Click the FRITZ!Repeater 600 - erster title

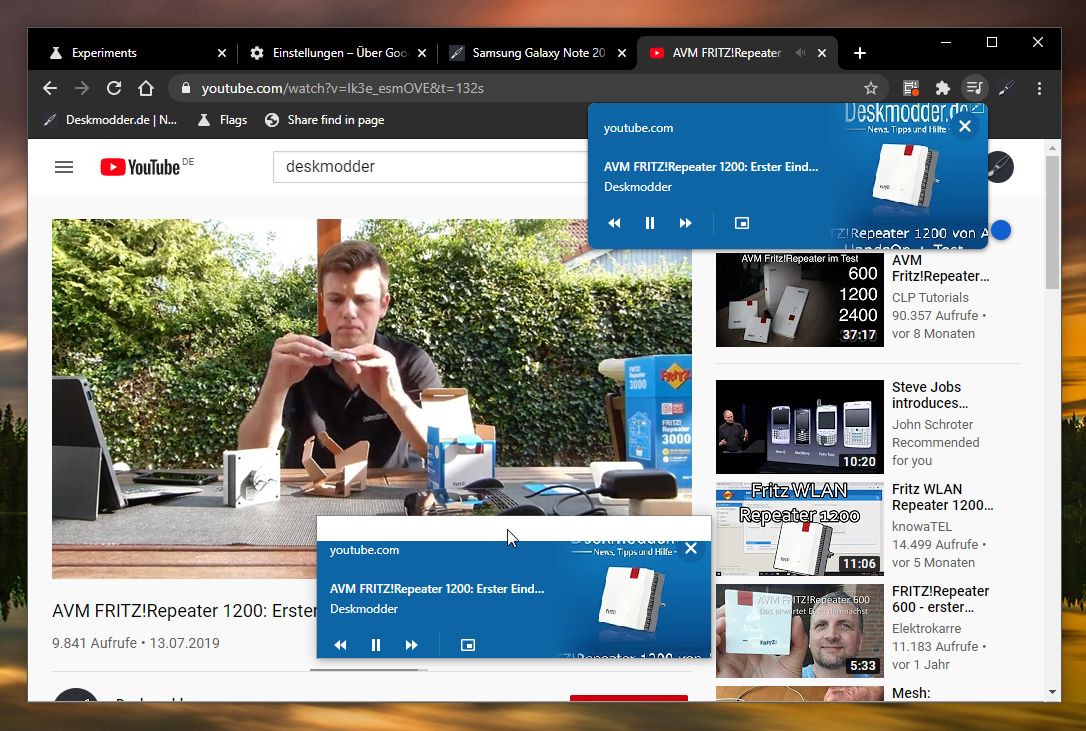pyautogui.click(x=941, y=599)
